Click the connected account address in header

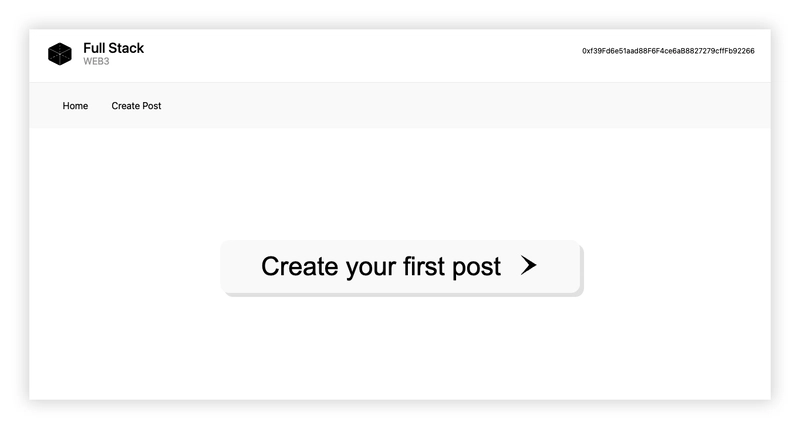[x=668, y=51]
